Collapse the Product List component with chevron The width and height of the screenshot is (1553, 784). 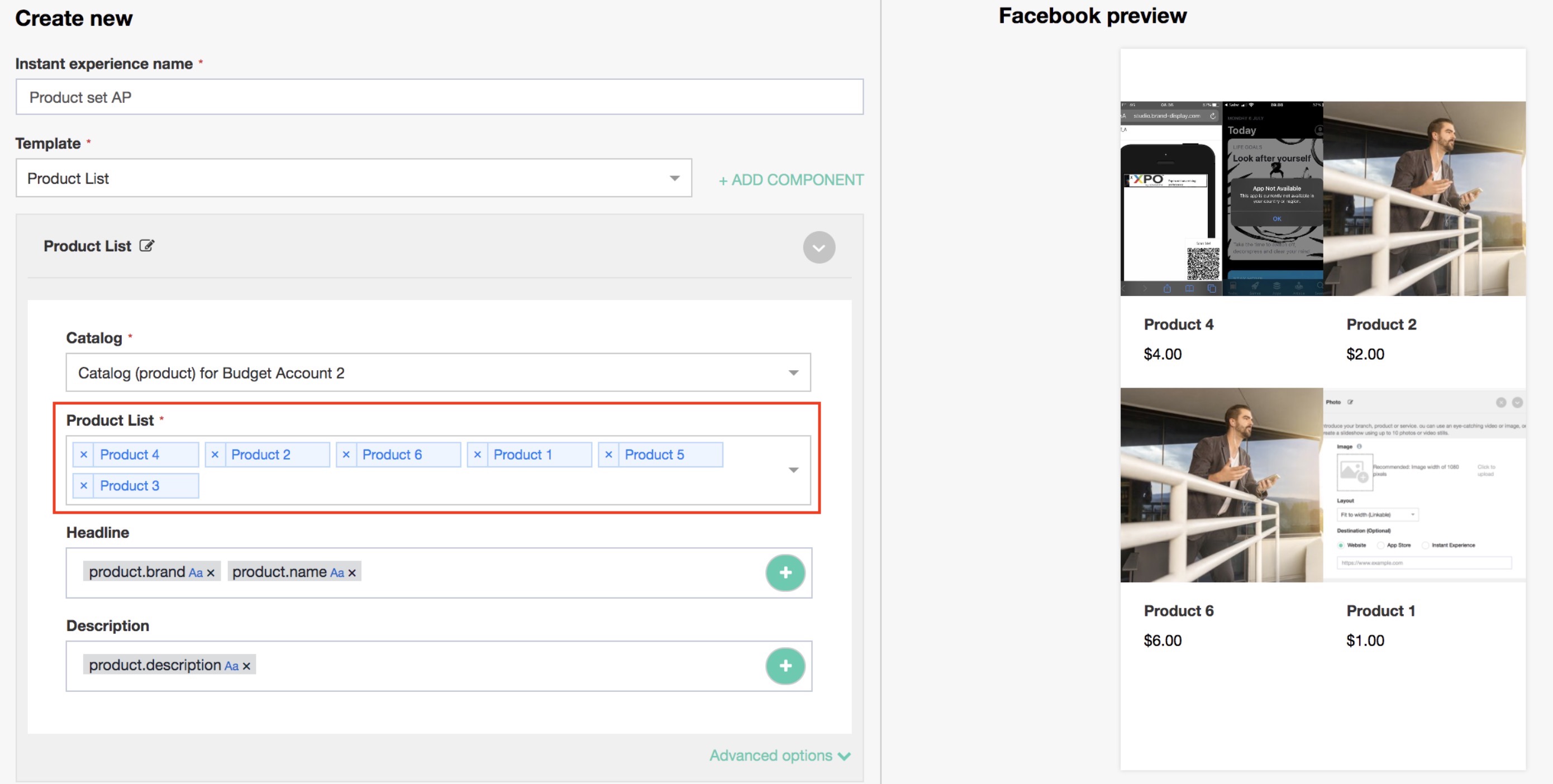tap(819, 248)
